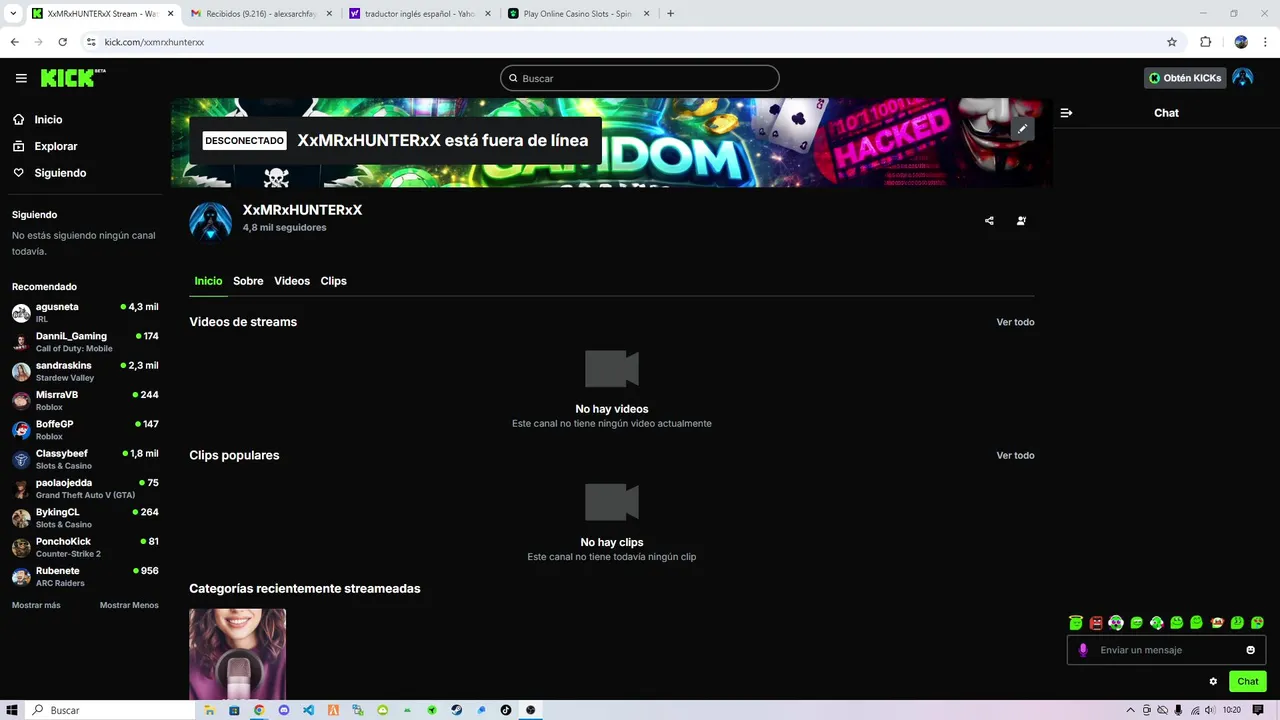This screenshot has width=1280, height=720.
Task: Open Siguiendo in the sidebar
Action: [x=60, y=173]
